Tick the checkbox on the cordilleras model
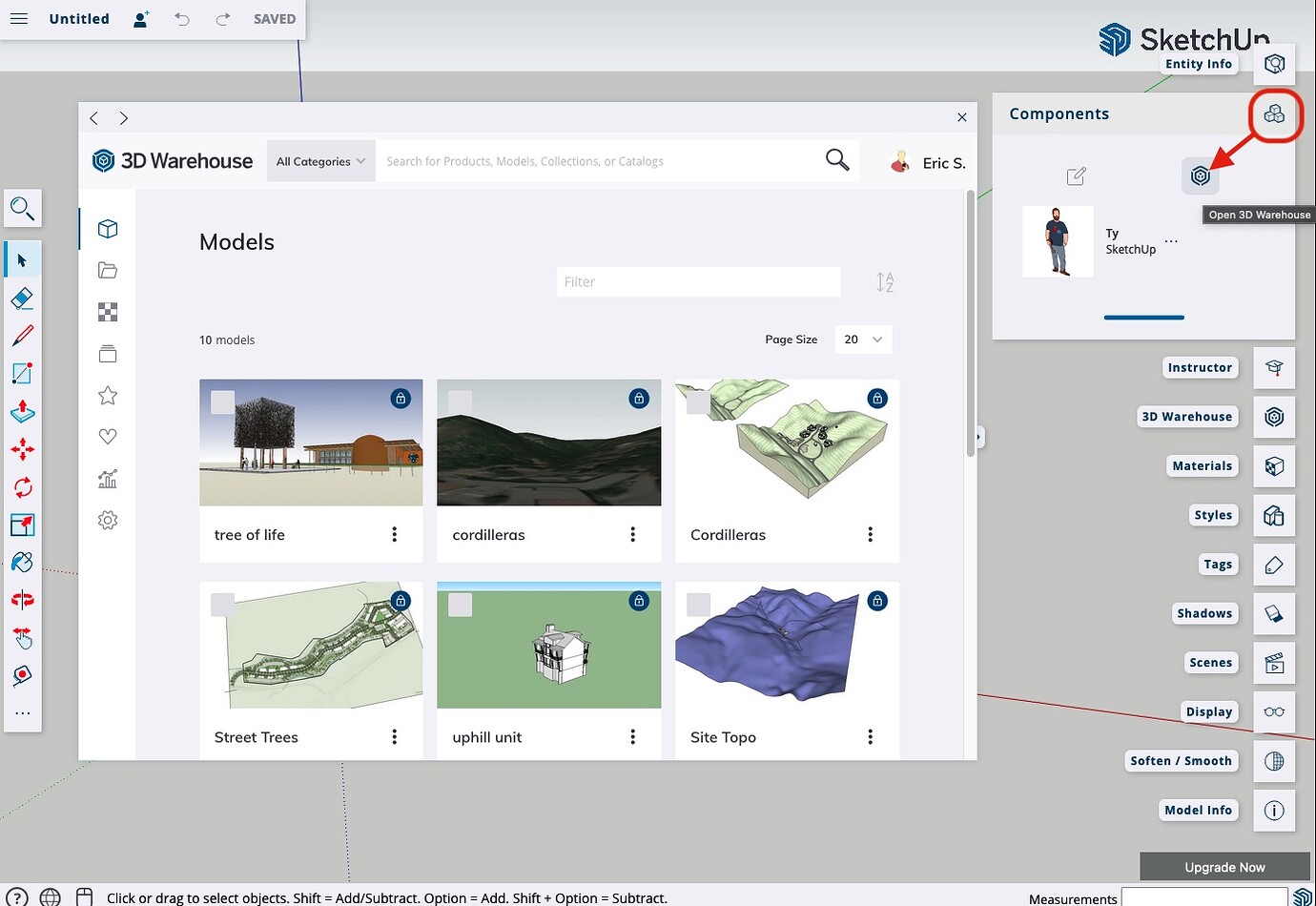This screenshot has height=906, width=1316. pos(460,402)
